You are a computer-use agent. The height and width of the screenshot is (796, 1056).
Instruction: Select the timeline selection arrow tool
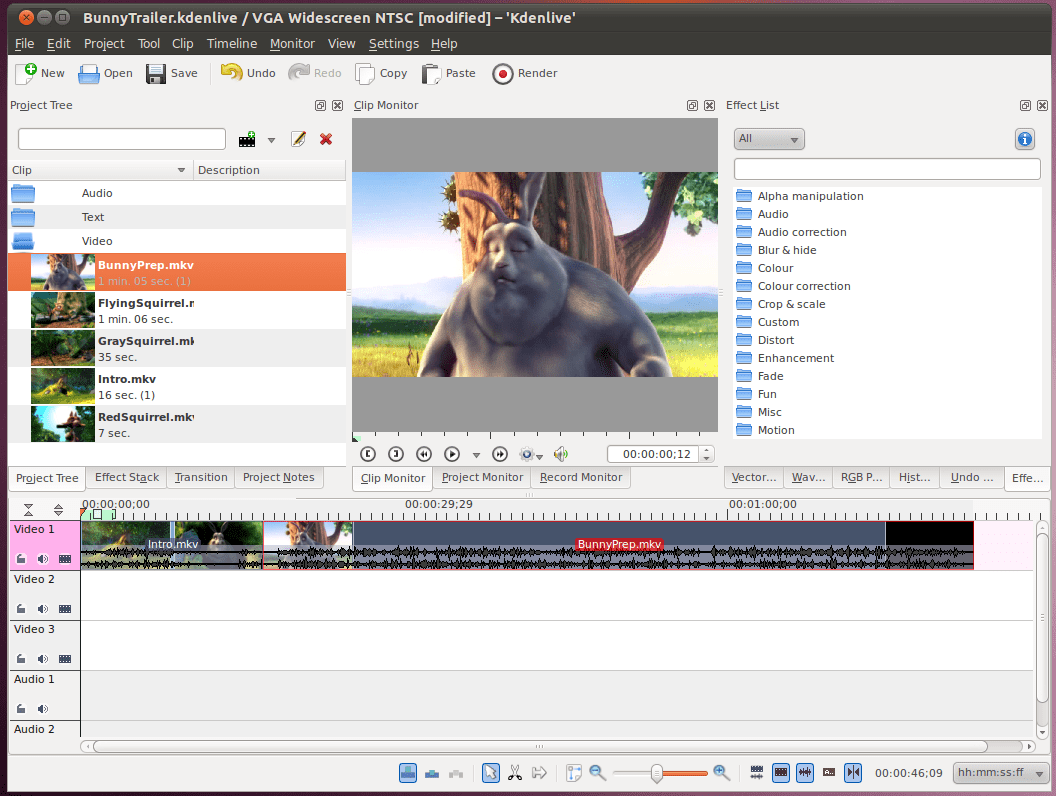(490, 772)
